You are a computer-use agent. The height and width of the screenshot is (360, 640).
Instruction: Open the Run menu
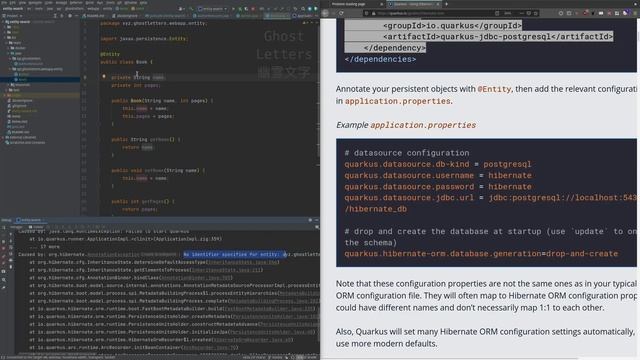100,2
